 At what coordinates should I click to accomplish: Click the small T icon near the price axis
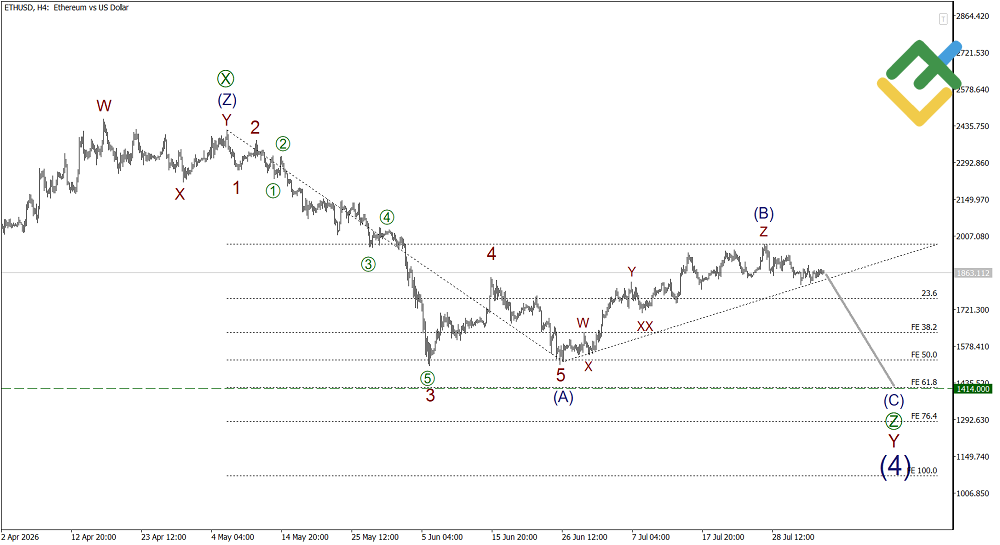point(943,20)
